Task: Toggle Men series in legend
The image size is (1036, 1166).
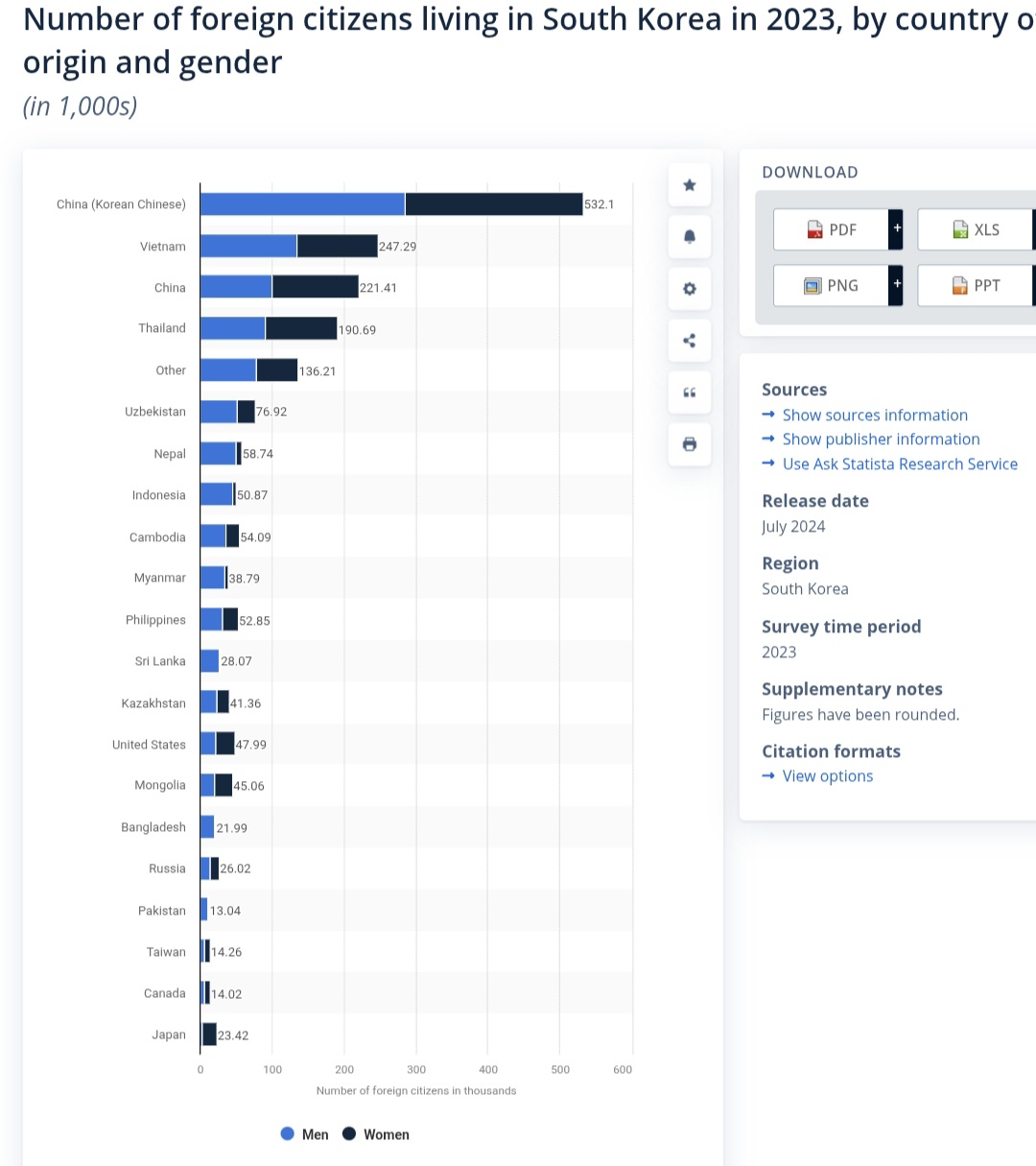Action: tap(304, 1134)
